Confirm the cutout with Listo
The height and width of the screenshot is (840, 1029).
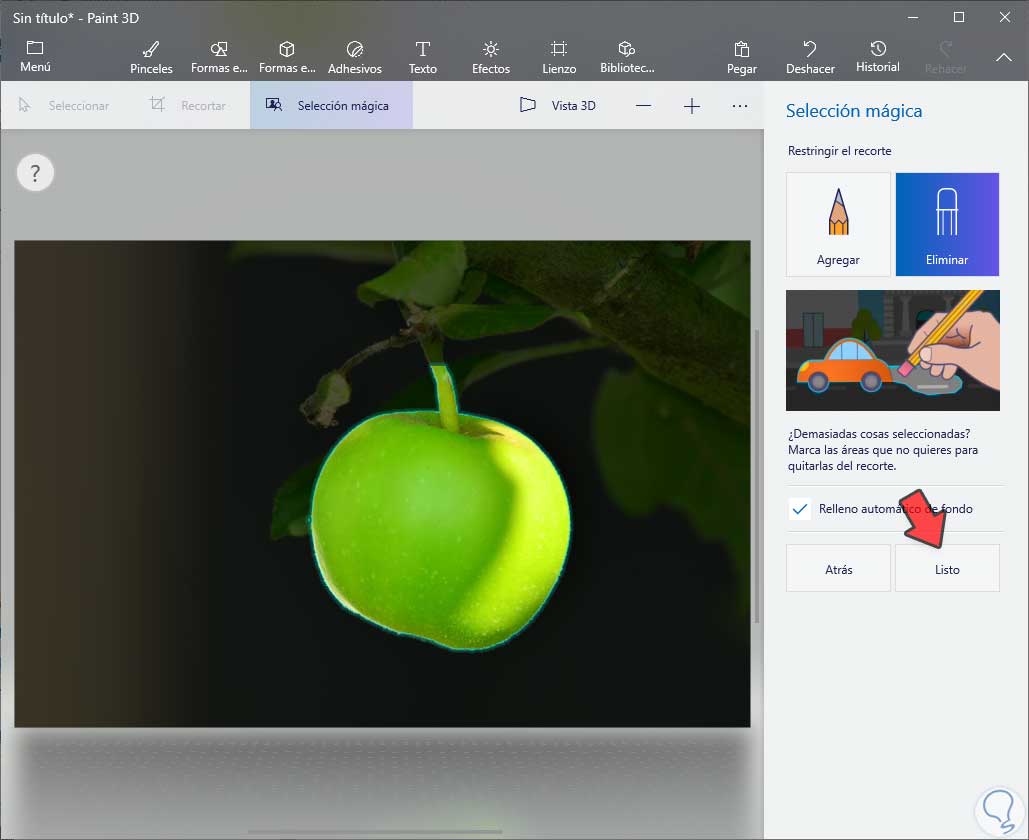coord(947,568)
